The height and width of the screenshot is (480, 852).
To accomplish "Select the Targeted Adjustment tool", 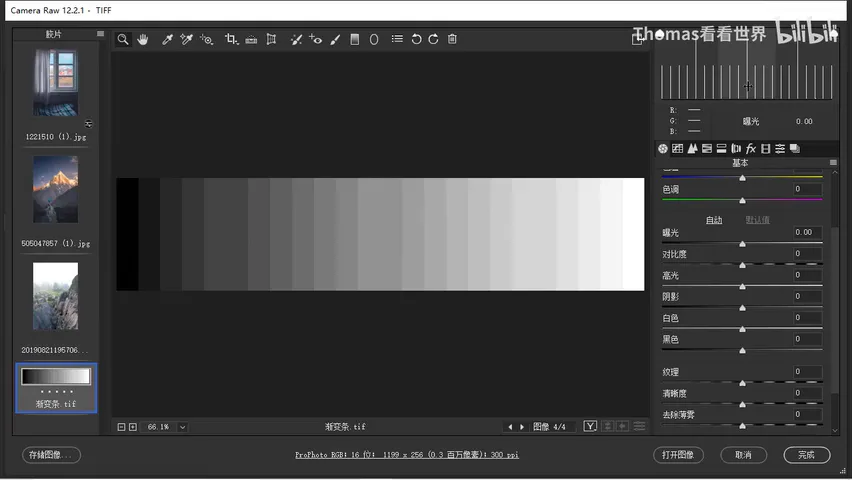I will coord(206,39).
